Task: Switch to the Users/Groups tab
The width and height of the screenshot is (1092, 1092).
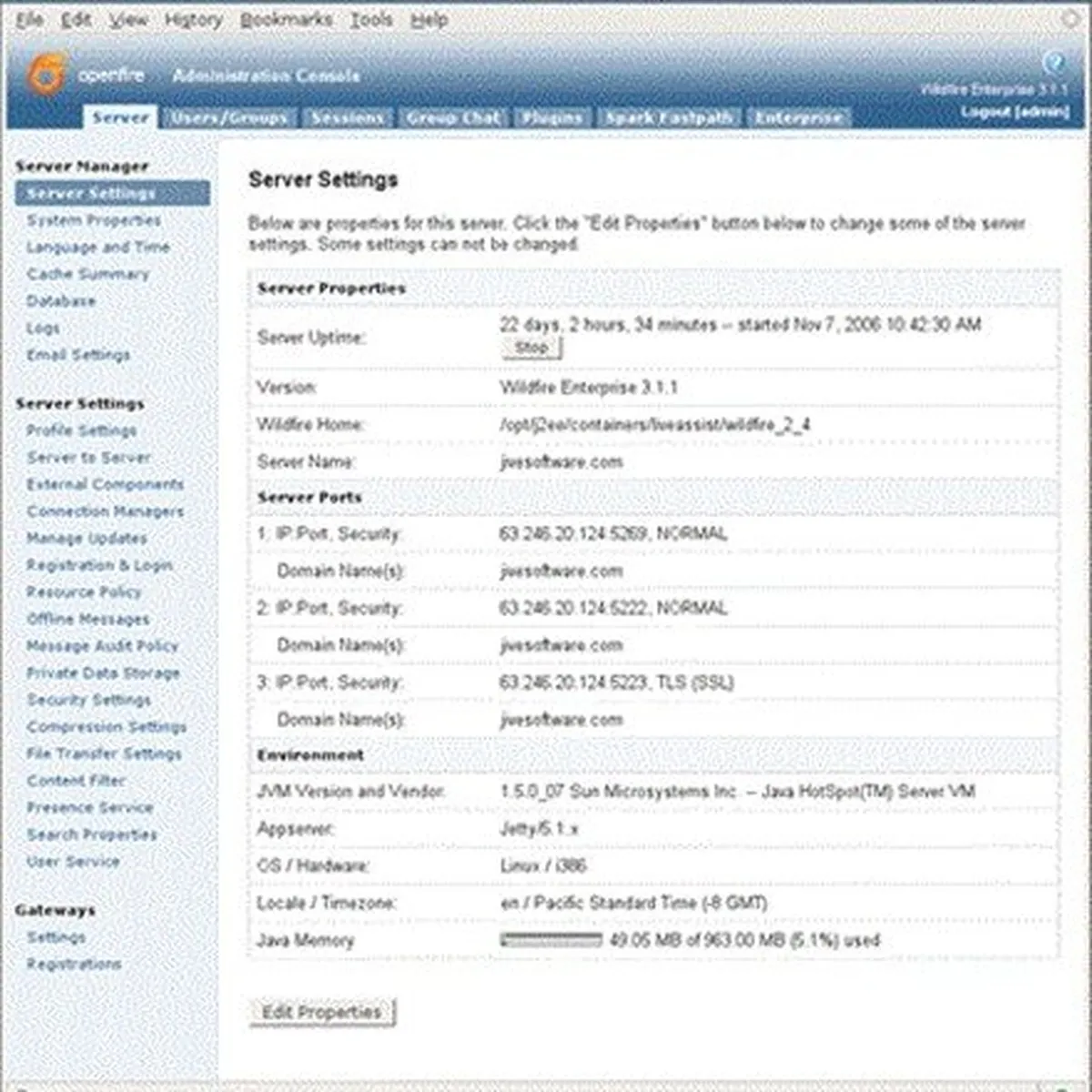Action: pos(229,117)
